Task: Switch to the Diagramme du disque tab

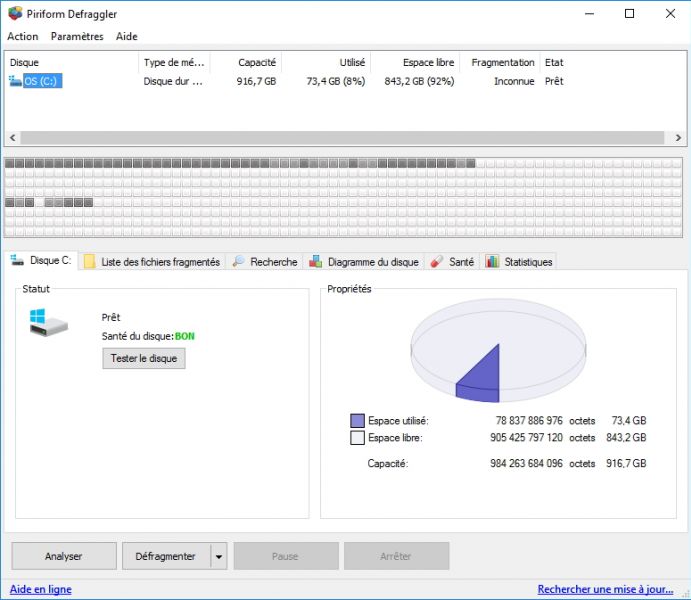Action: tap(364, 262)
